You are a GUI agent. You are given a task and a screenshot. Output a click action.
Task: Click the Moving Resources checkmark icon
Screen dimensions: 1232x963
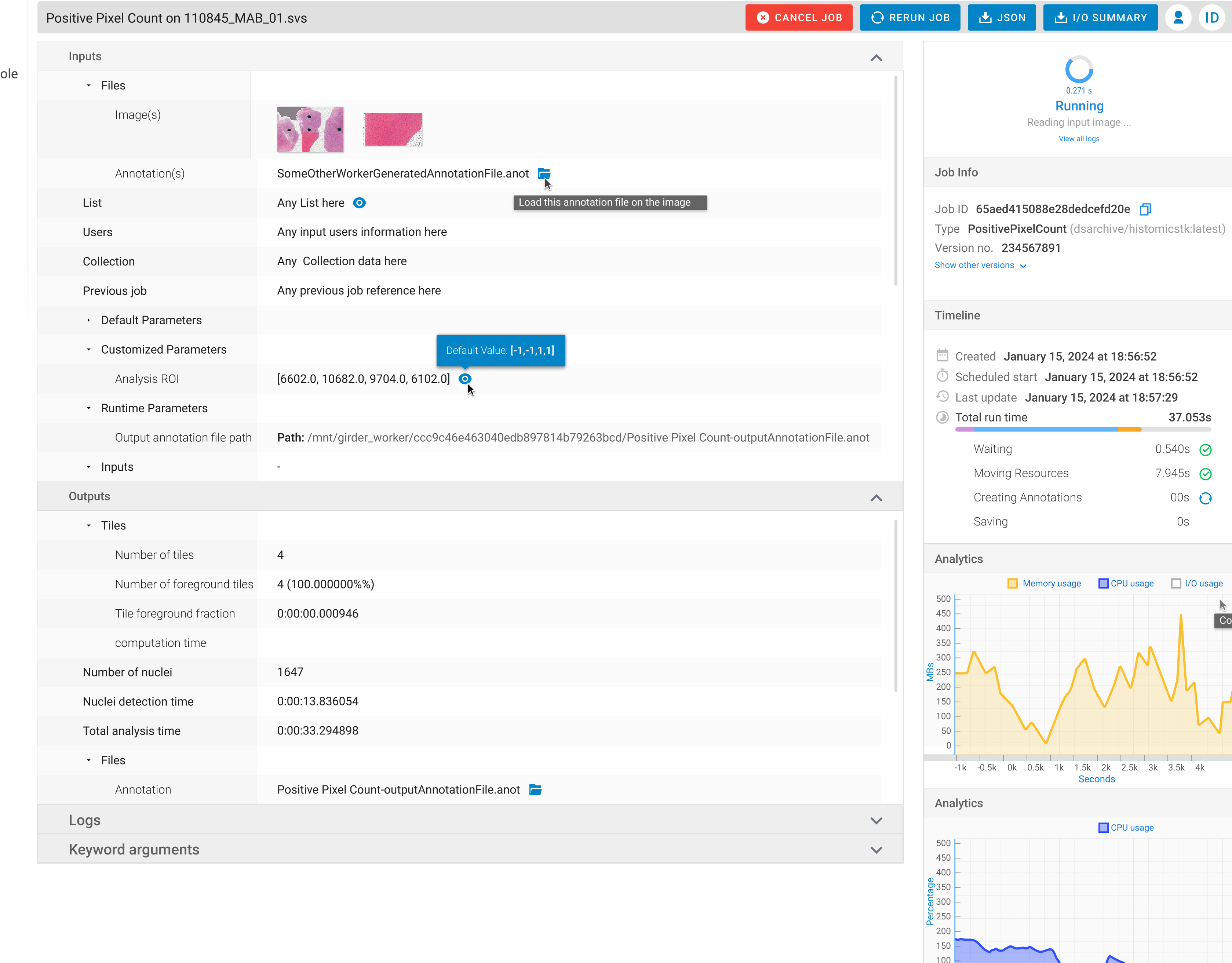1205,474
